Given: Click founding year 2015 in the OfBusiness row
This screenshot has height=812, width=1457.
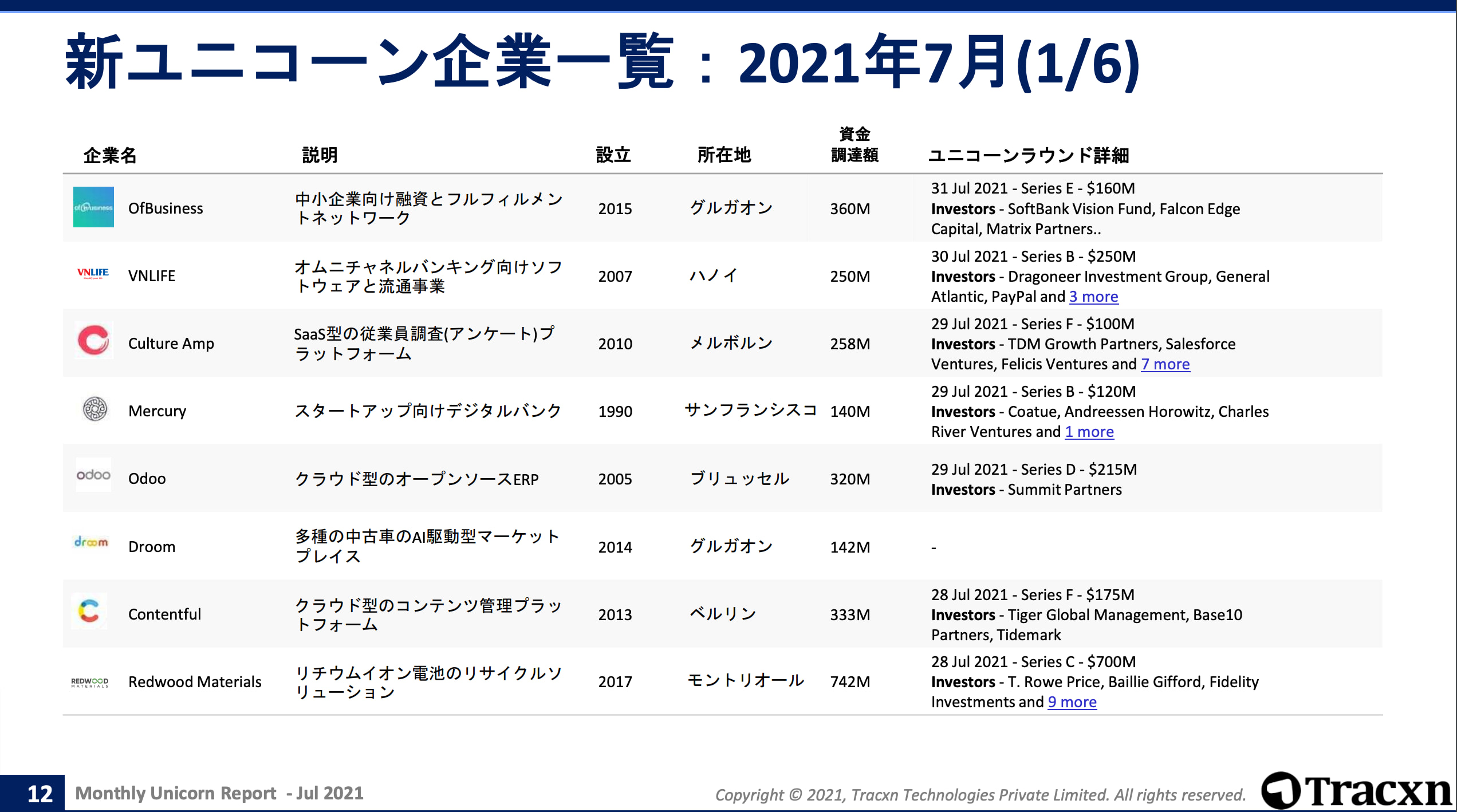Looking at the screenshot, I should [x=615, y=208].
